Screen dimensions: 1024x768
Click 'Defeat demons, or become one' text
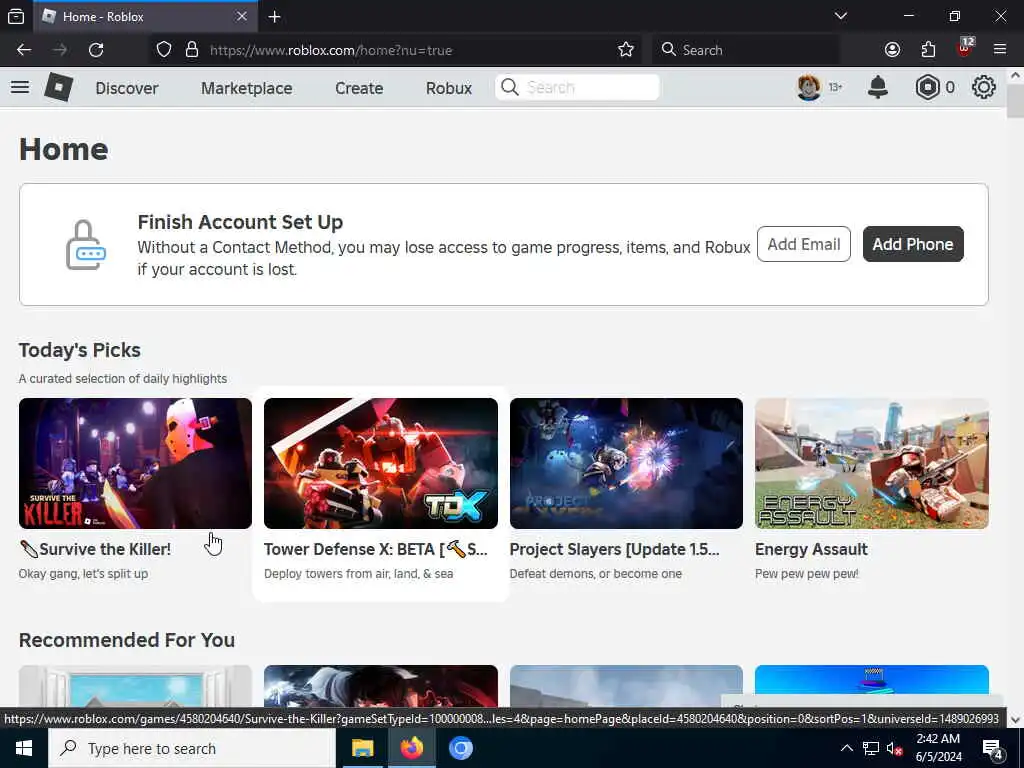coord(596,573)
